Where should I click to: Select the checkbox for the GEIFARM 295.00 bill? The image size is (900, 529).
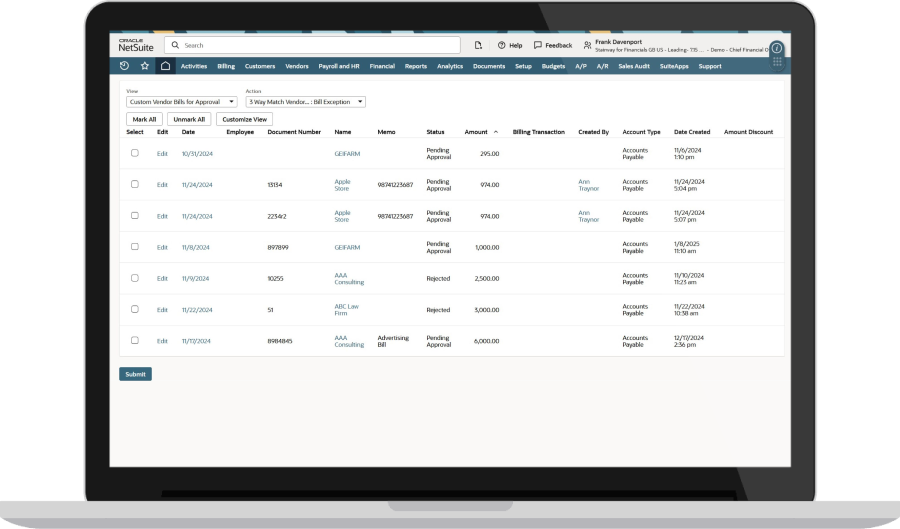(x=135, y=153)
